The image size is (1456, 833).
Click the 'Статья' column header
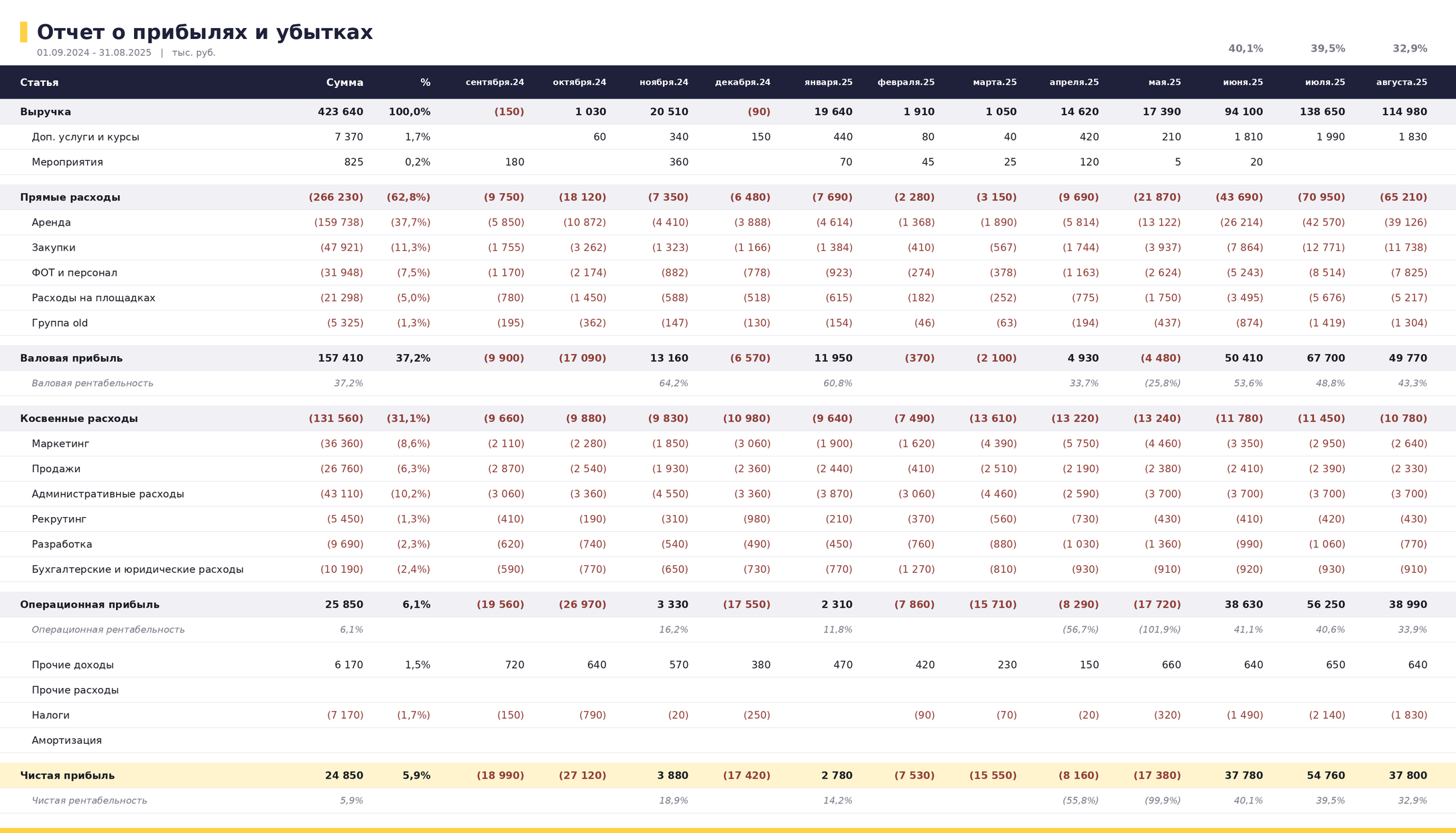click(40, 82)
